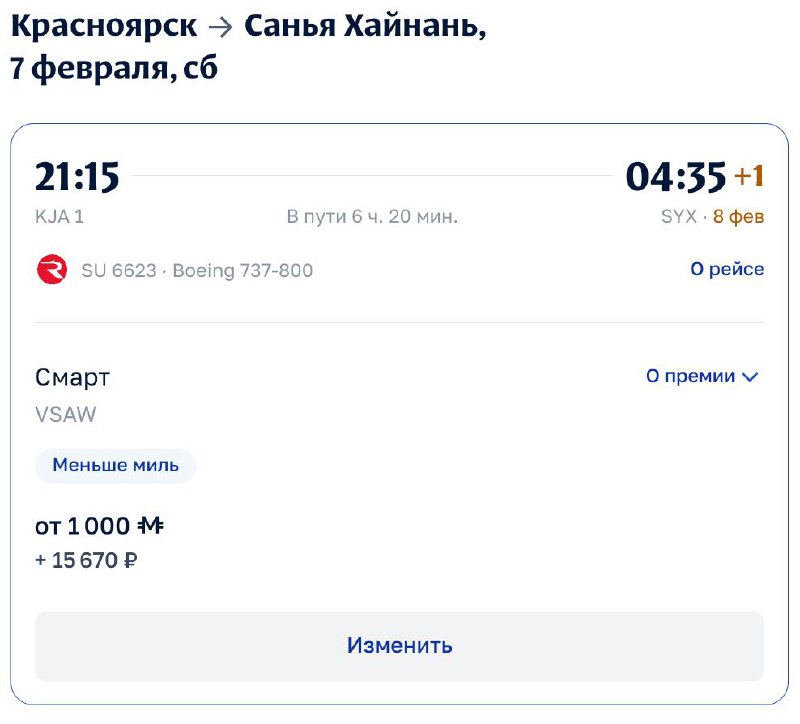Click the SU 6623 Boeing 737-800 flight text
The image size is (800, 724).
point(197,270)
